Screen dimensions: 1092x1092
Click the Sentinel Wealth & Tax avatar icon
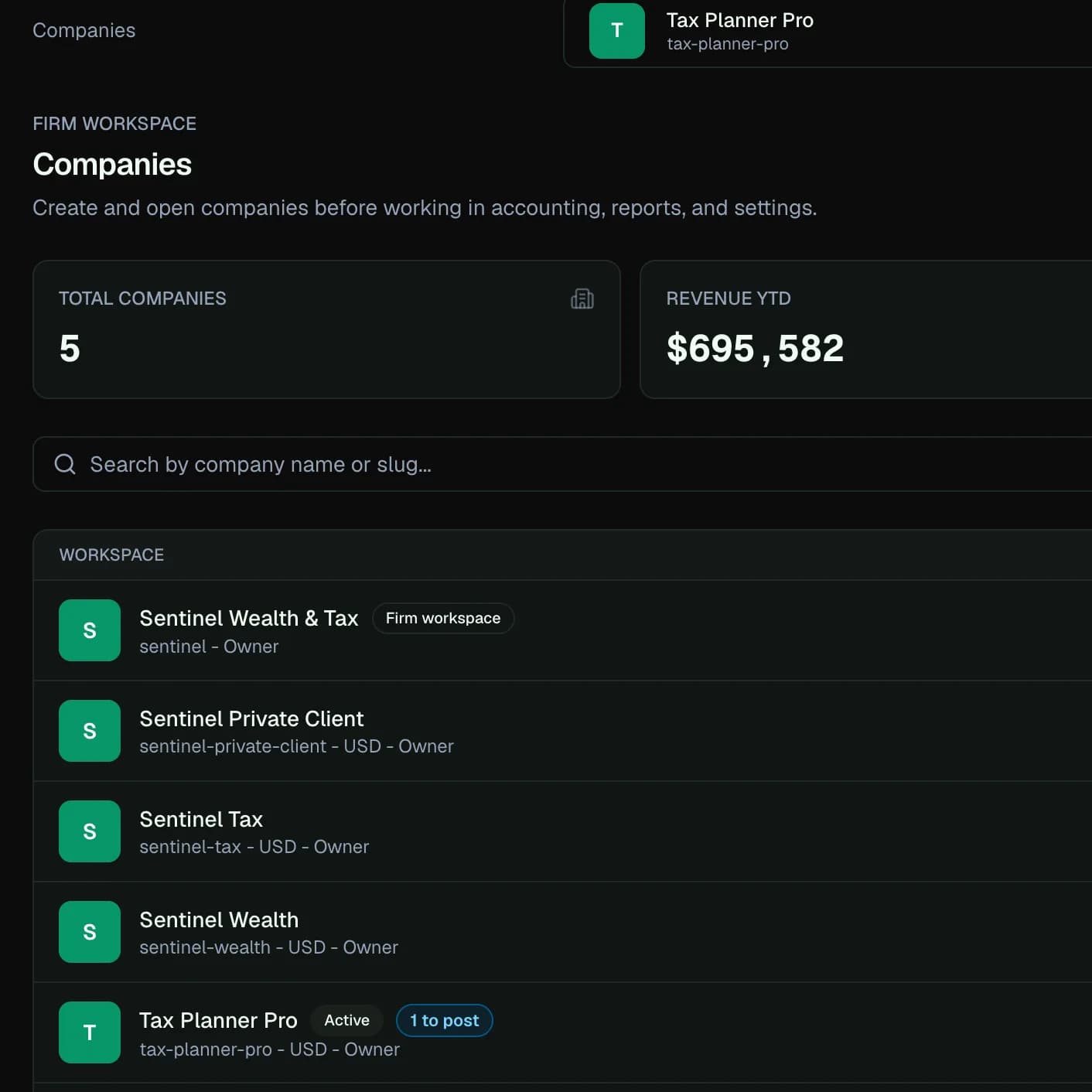click(x=90, y=630)
